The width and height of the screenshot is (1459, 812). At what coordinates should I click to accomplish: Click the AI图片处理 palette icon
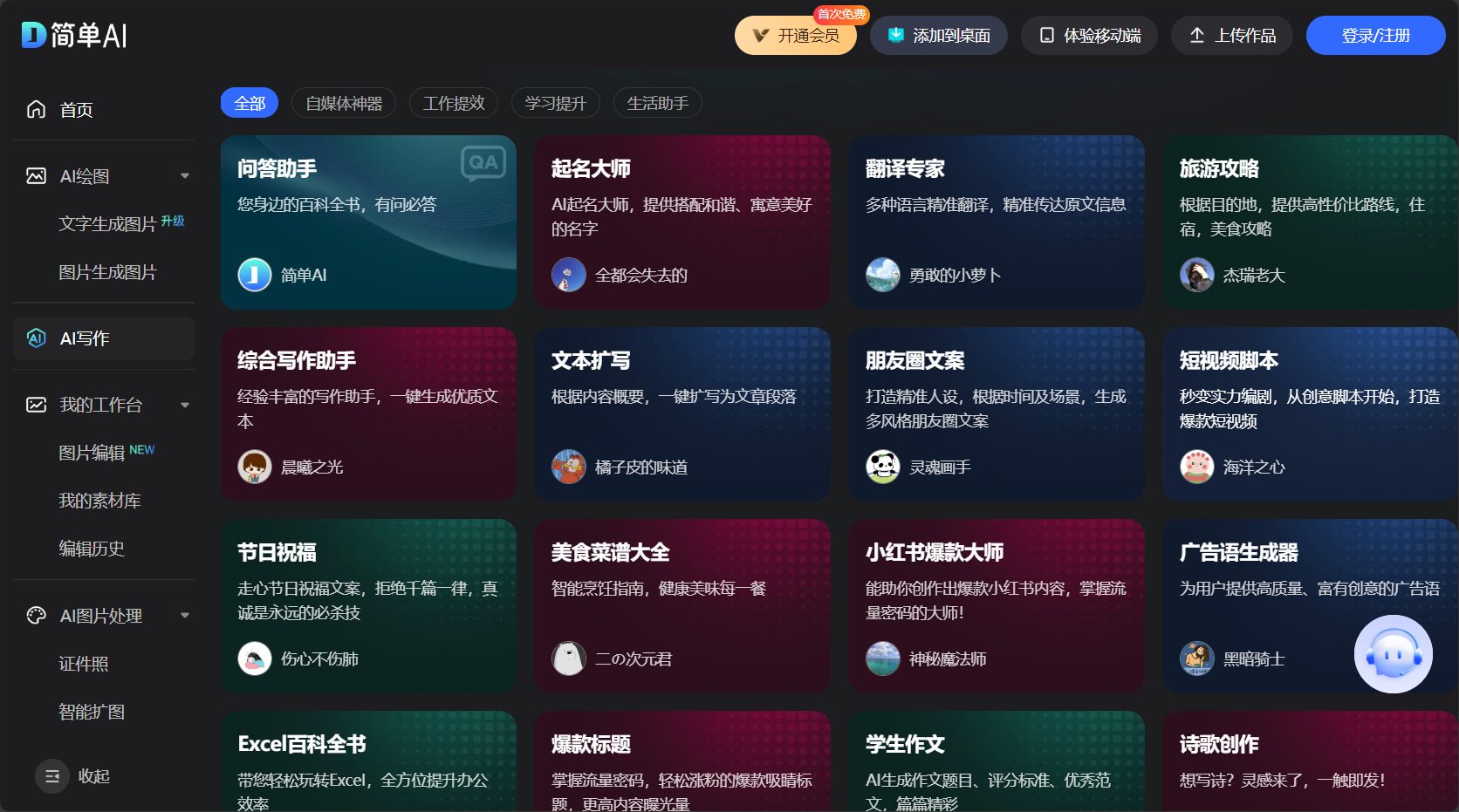click(x=36, y=616)
